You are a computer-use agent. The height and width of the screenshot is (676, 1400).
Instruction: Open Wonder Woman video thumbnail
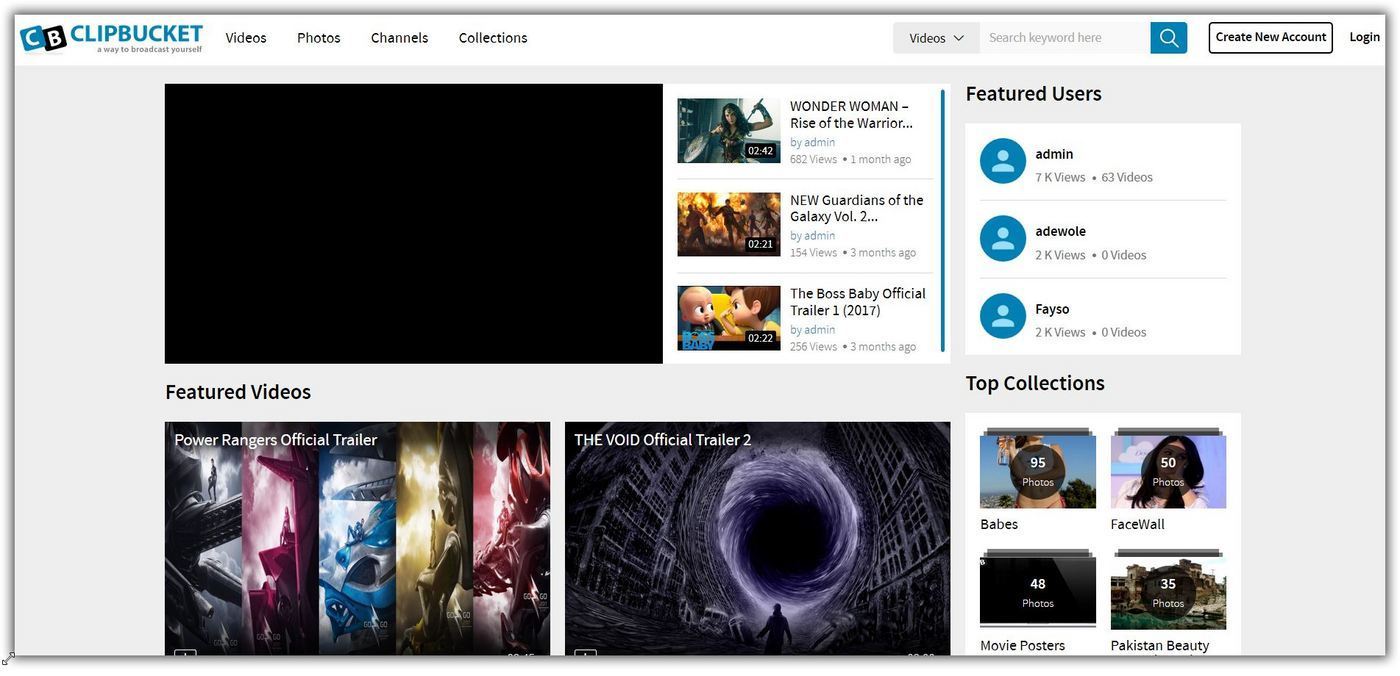click(x=729, y=131)
